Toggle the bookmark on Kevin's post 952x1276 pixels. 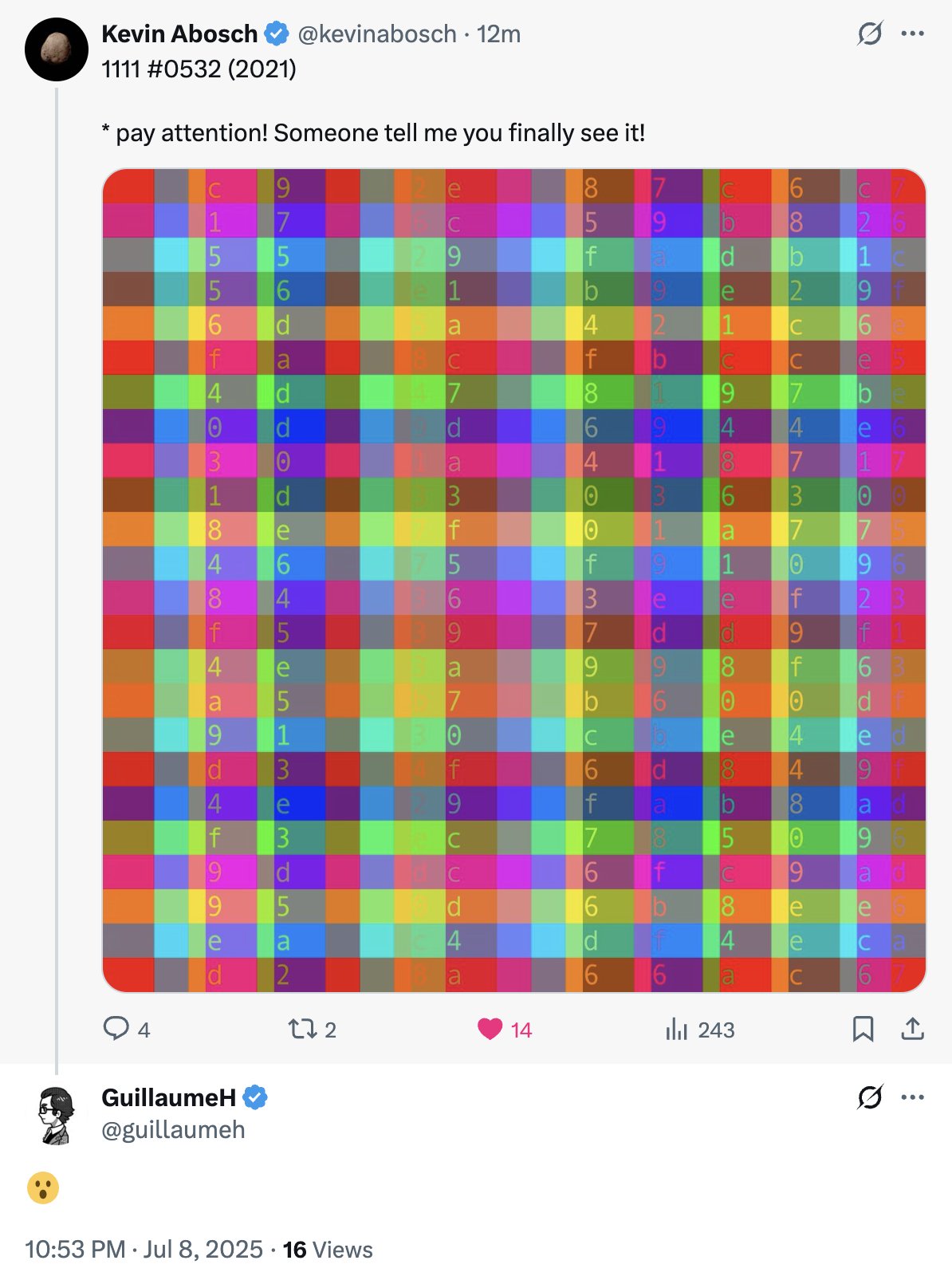point(862,1030)
